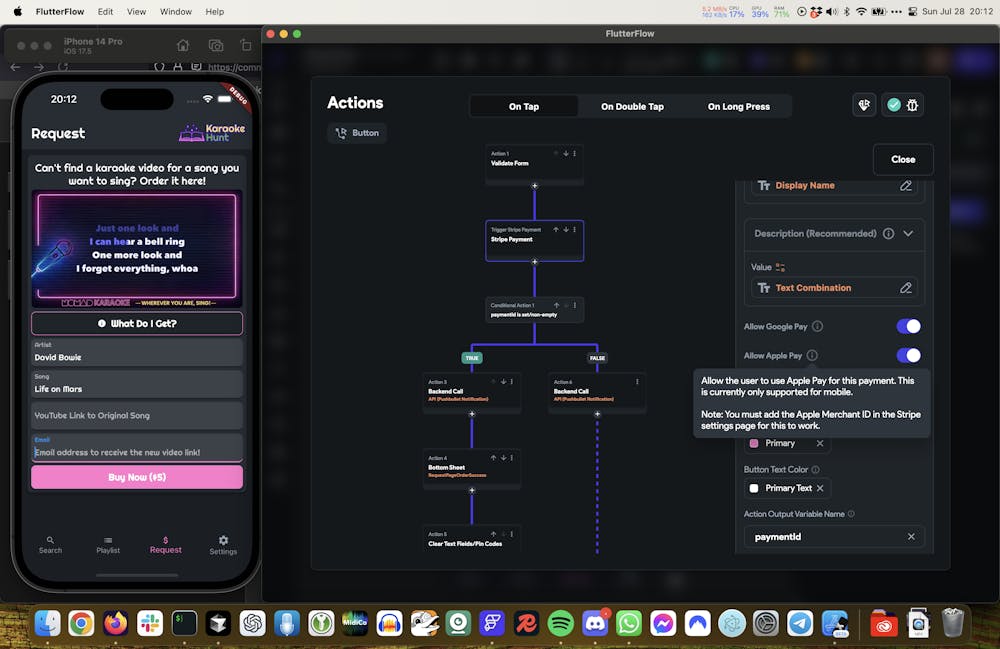Take a simulator screenshot camera icon

[x=216, y=45]
